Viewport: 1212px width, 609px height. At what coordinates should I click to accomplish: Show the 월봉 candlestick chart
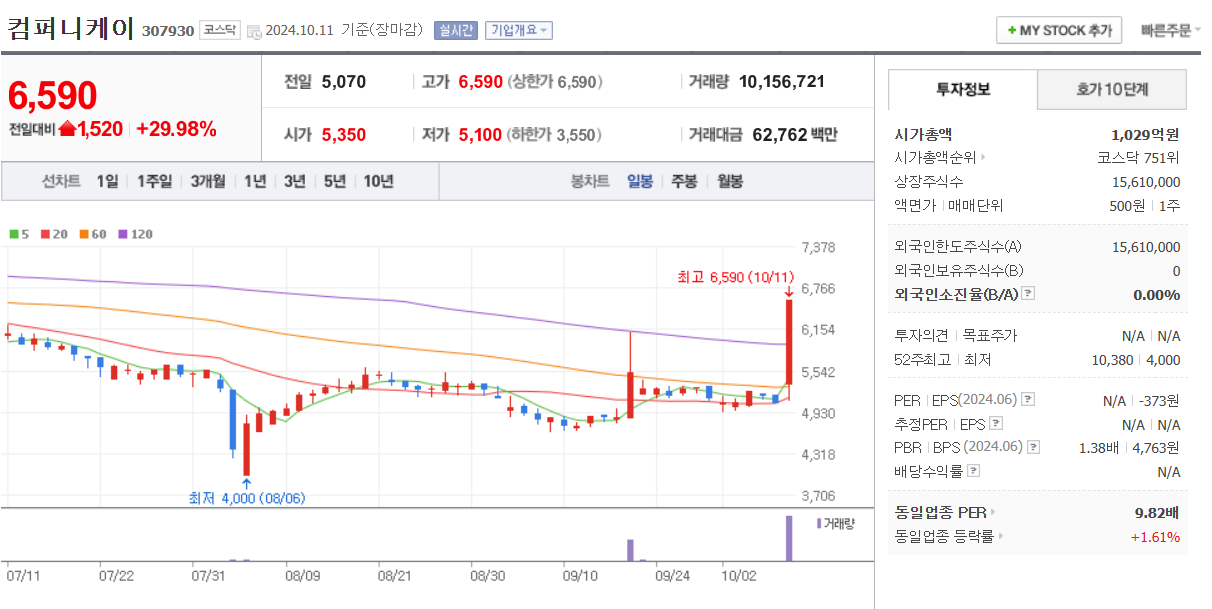click(x=730, y=181)
